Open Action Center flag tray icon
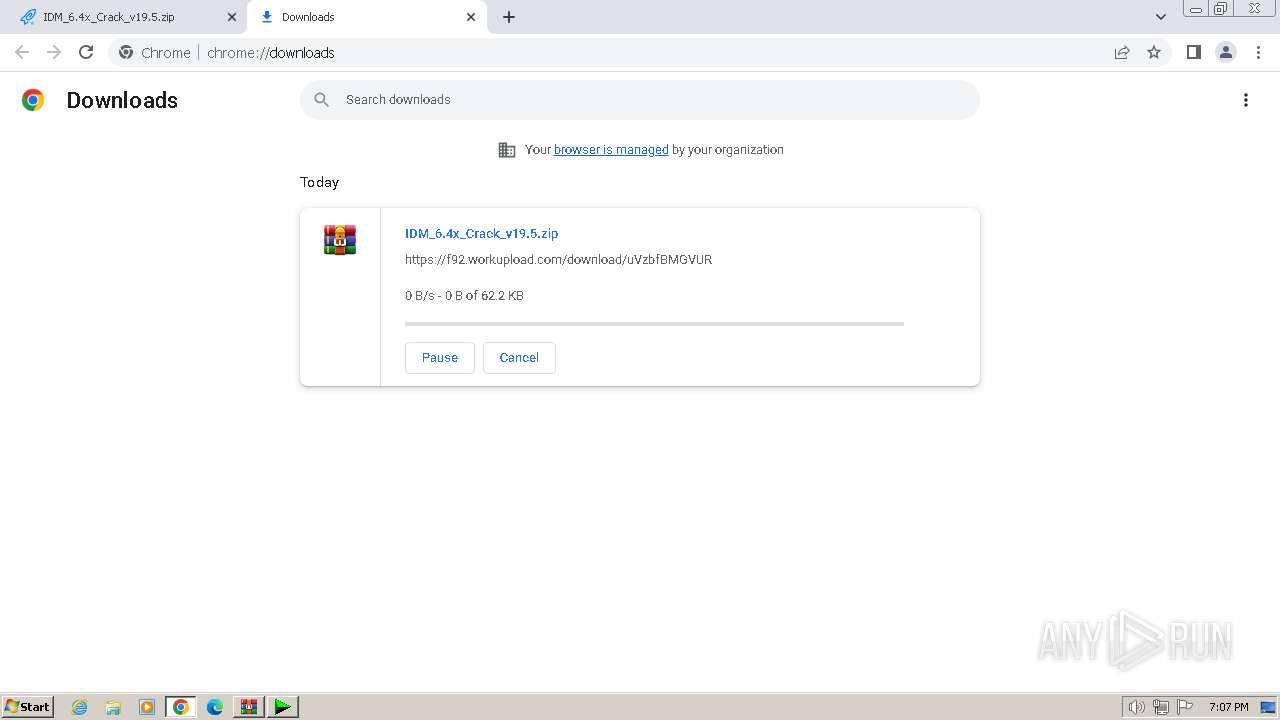1280x720 pixels. (1185, 707)
